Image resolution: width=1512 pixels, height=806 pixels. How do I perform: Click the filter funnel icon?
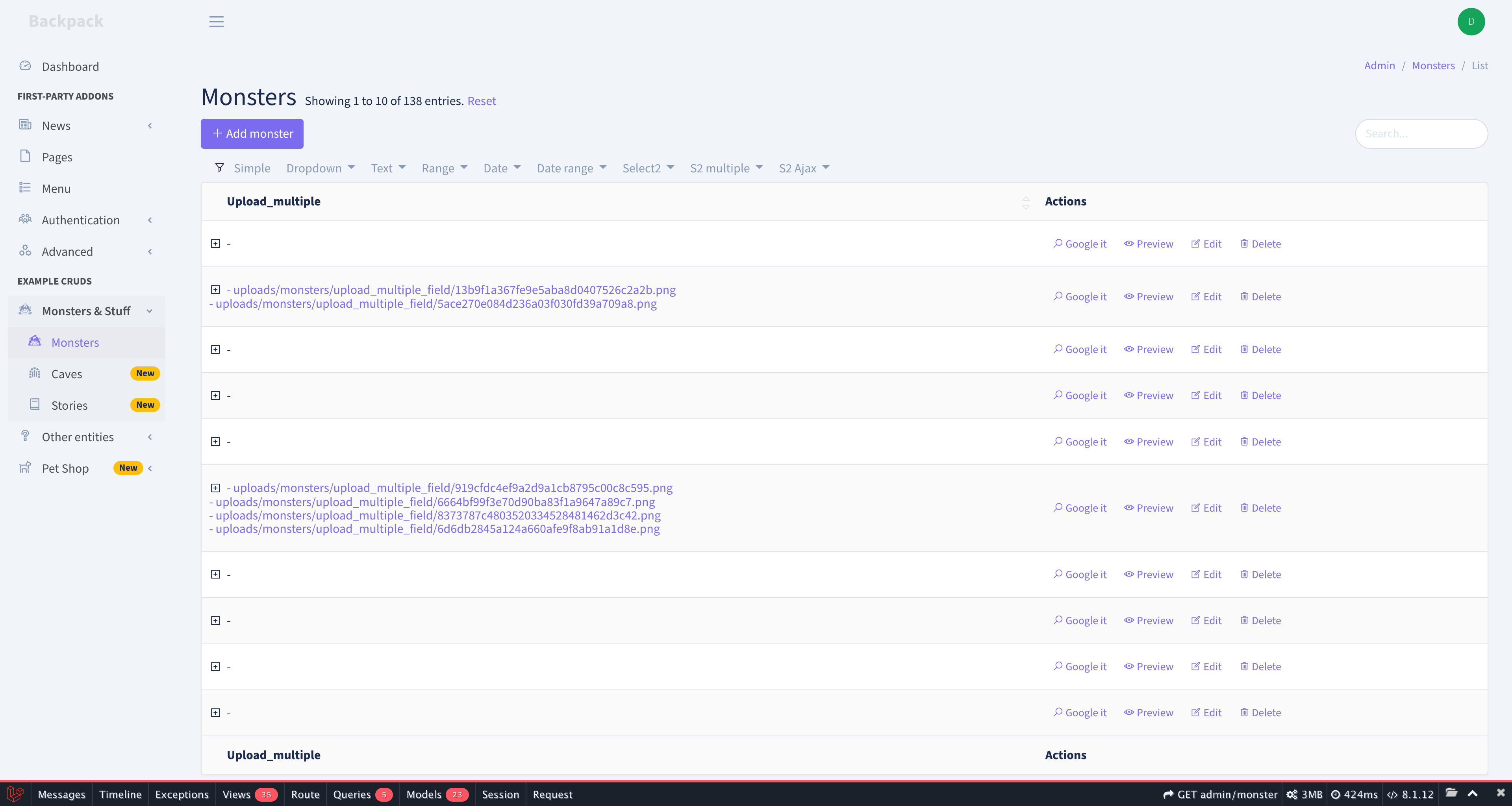point(220,168)
